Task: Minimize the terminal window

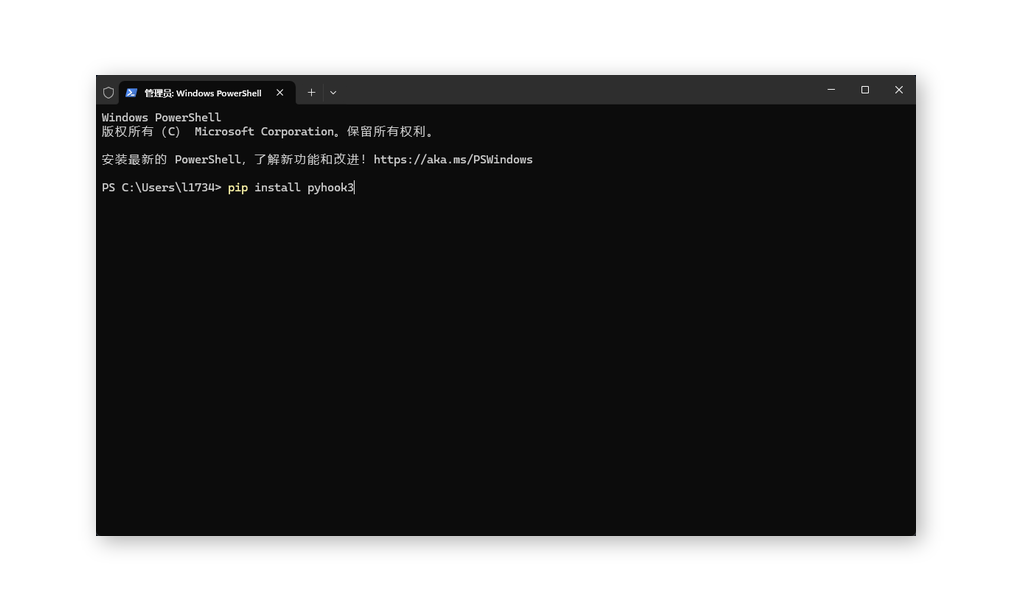Action: coord(831,90)
